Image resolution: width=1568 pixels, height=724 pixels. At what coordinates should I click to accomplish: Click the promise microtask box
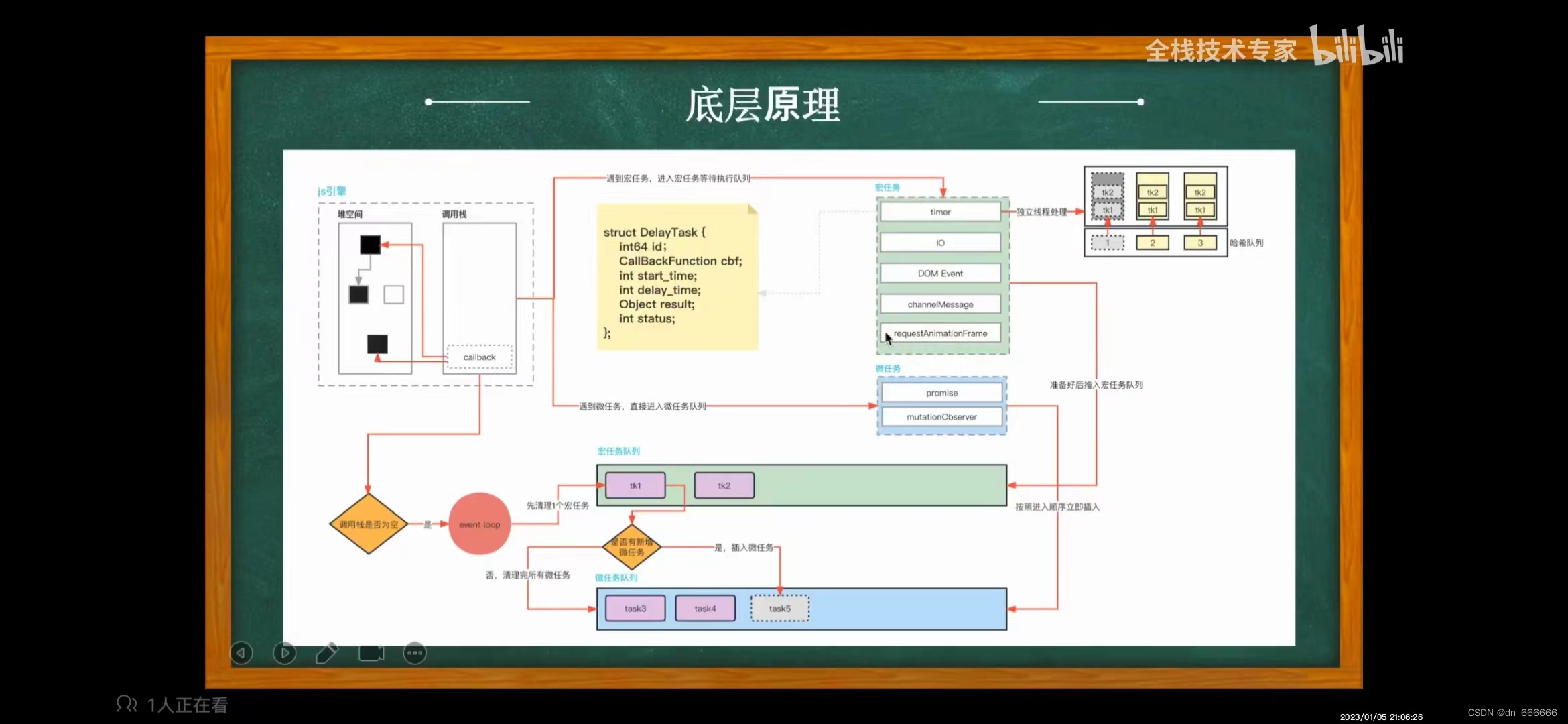tap(941, 393)
